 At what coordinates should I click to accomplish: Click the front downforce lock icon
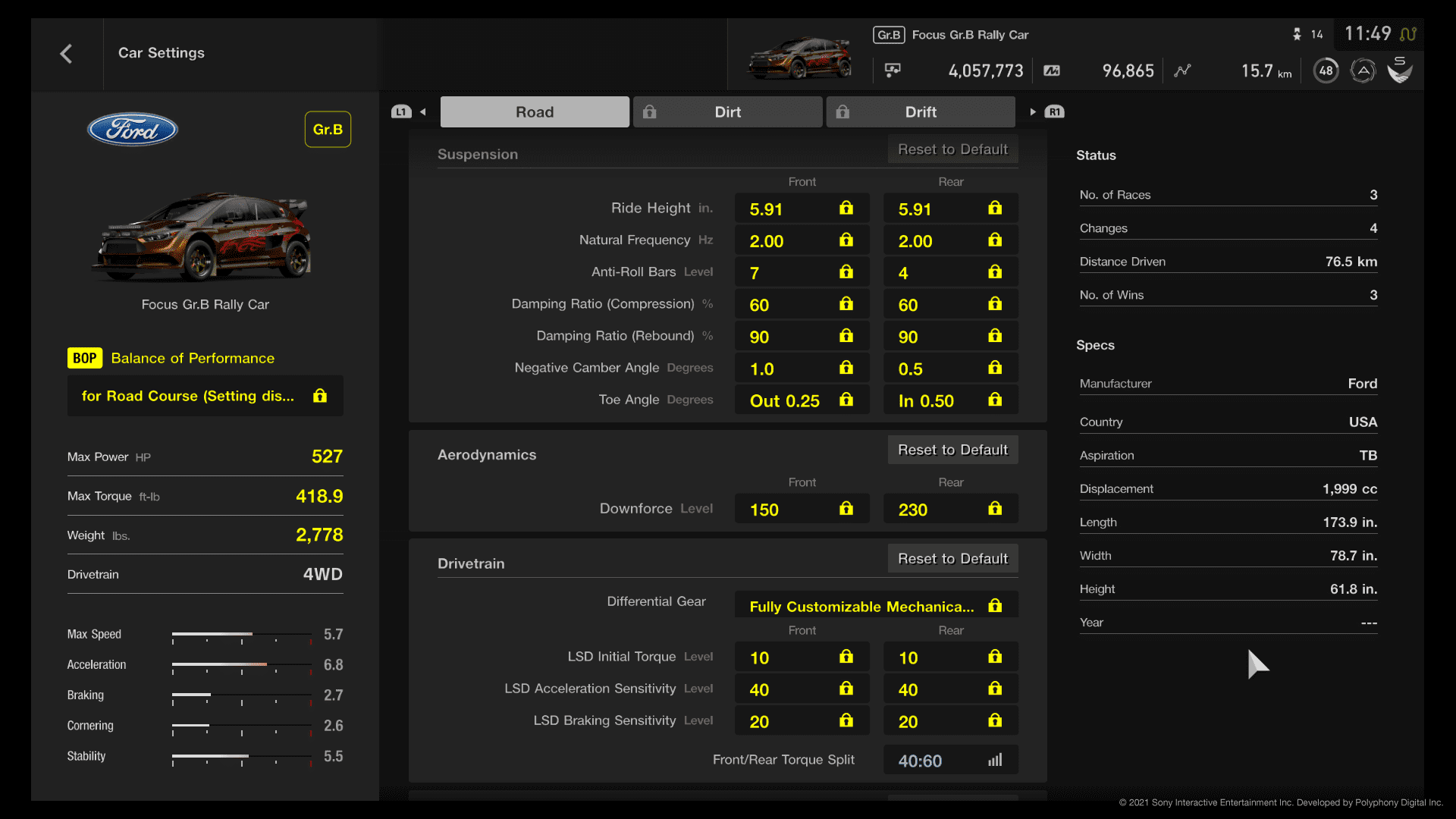click(x=846, y=510)
